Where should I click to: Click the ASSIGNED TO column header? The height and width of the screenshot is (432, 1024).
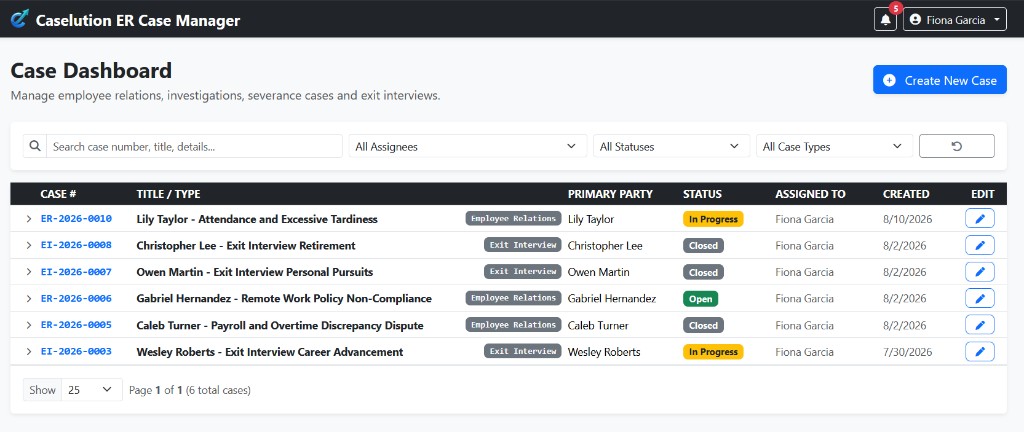(810, 194)
